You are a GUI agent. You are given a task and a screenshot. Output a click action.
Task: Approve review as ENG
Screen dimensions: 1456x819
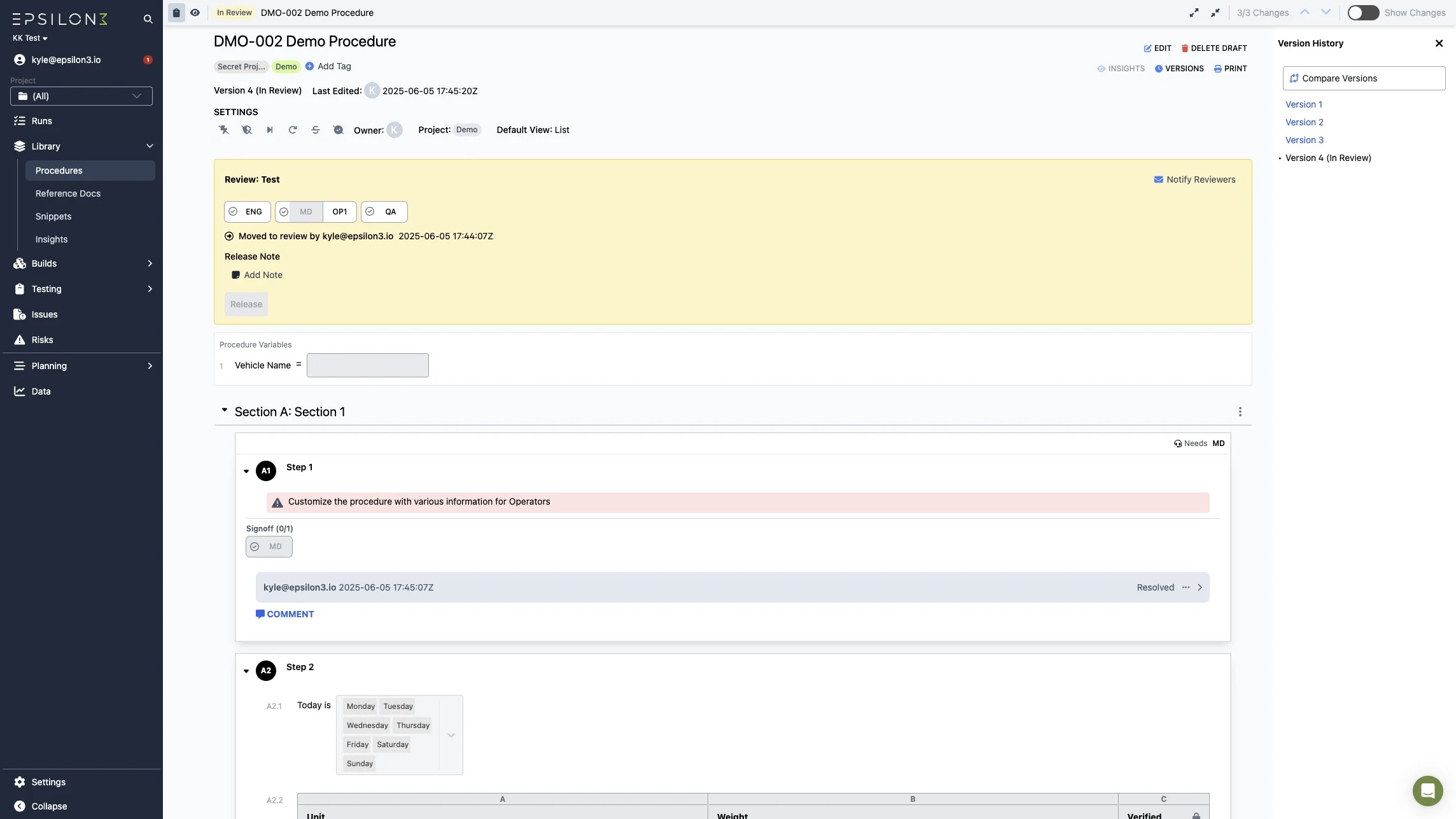pos(248,212)
